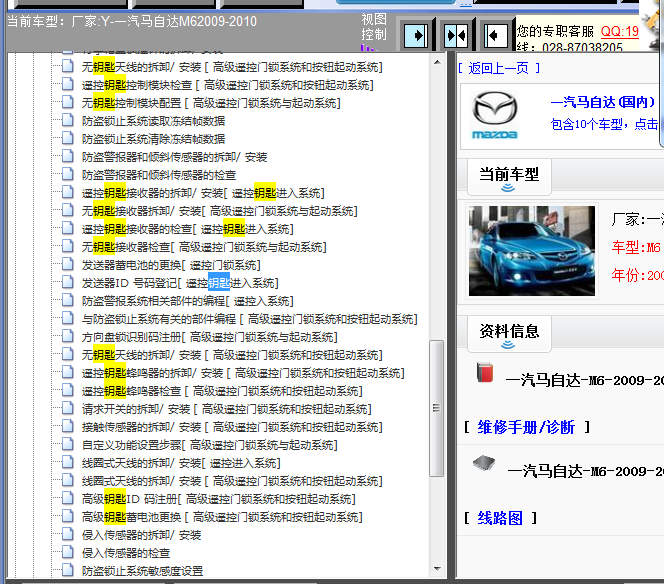Click document icon beside 自定义功能设置步骤
664x584 pixels.
67,444
